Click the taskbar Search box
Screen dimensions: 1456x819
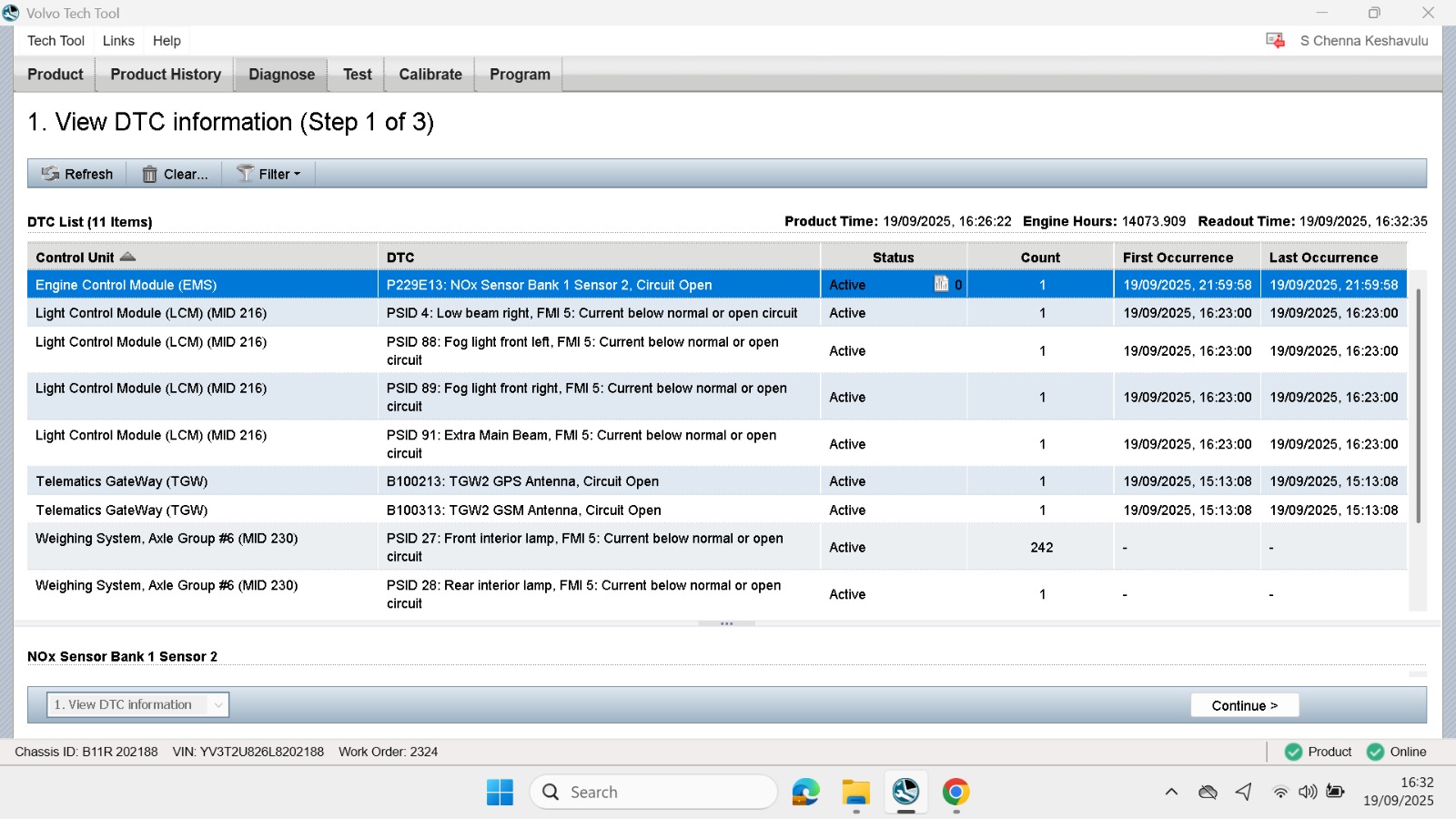pos(653,792)
